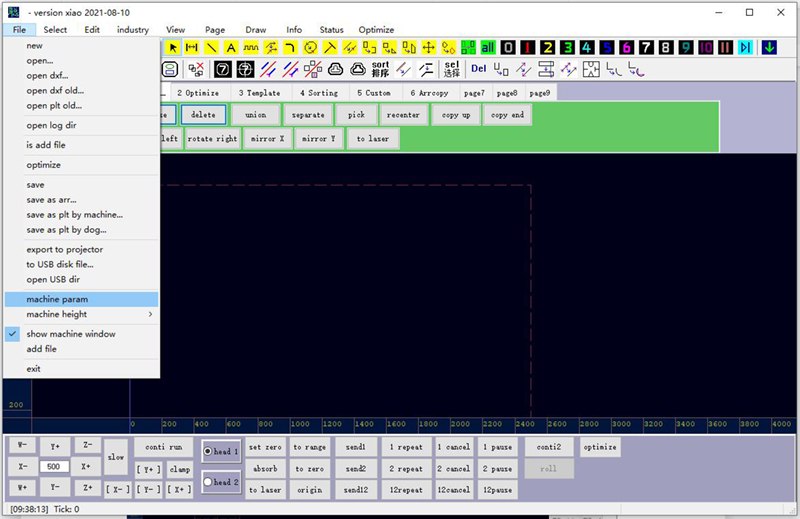Viewport: 800px width, 519px height.
Task: Select the head 2 radio button
Action: coord(208,481)
